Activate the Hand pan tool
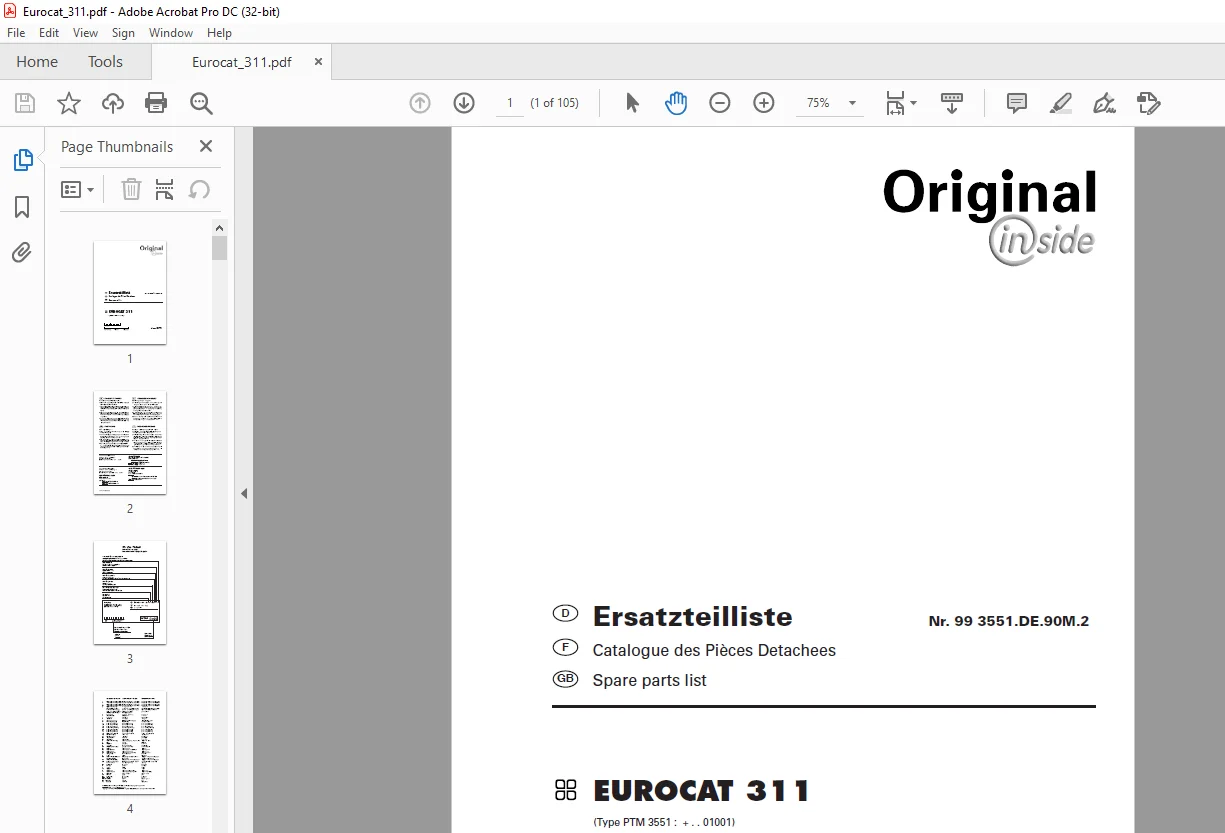The width and height of the screenshot is (1225, 833). coord(676,103)
